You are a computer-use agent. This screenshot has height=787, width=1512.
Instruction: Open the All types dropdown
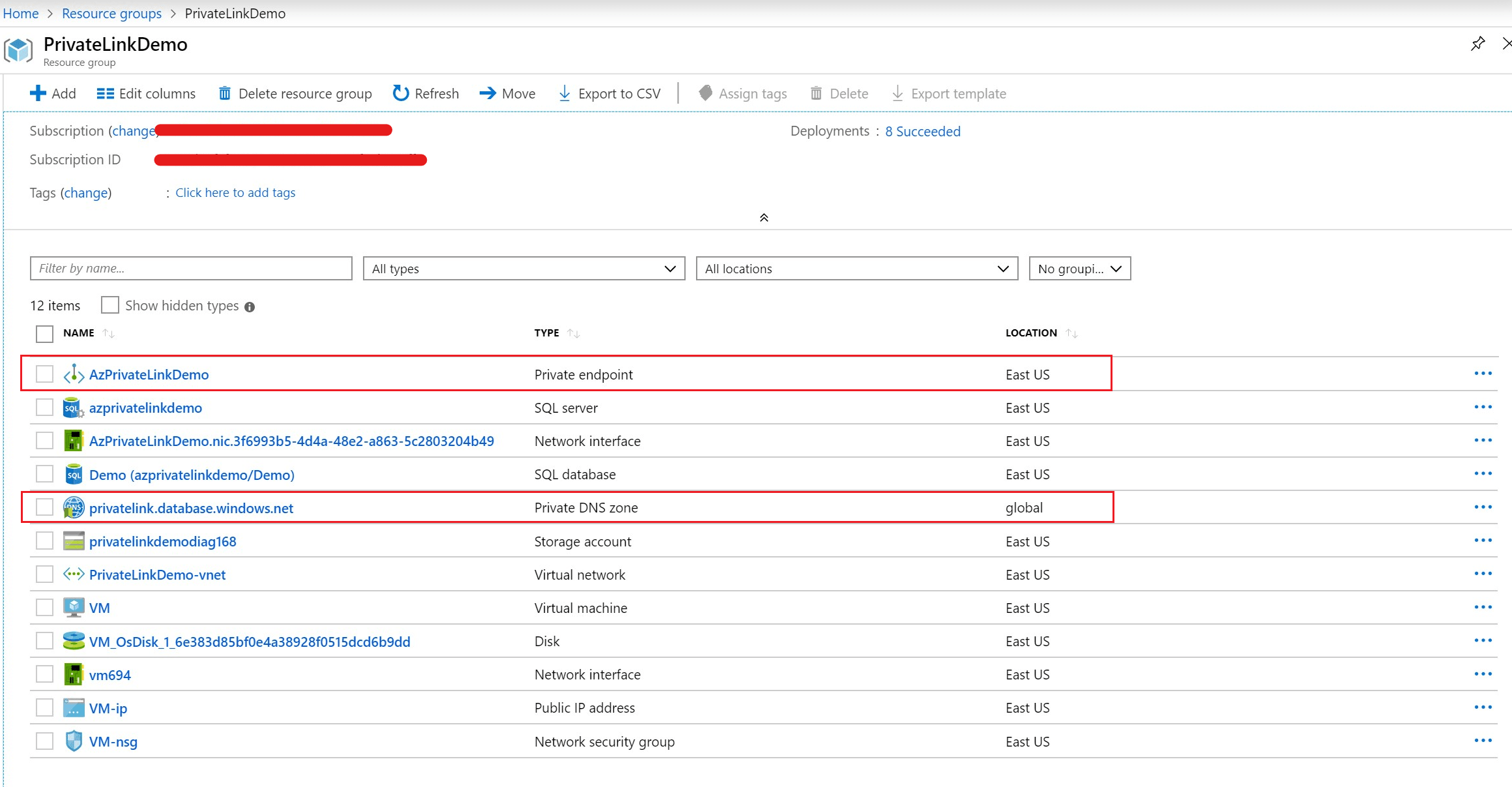coord(524,269)
